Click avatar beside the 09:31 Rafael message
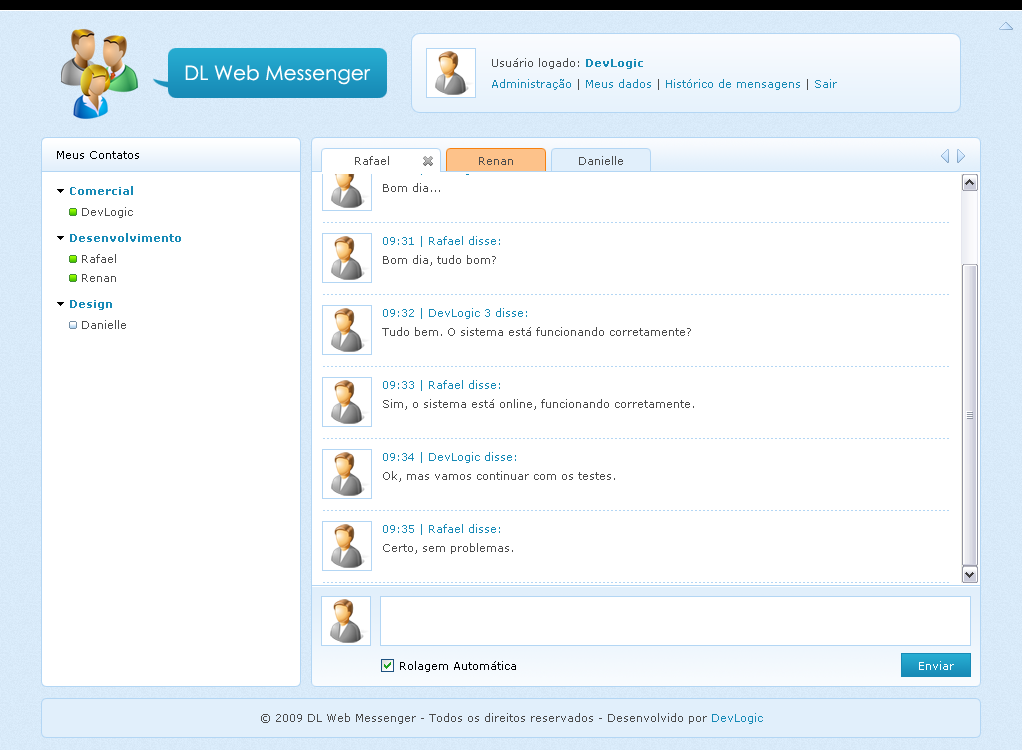Screen dimensions: 1022x750 tap(347, 258)
